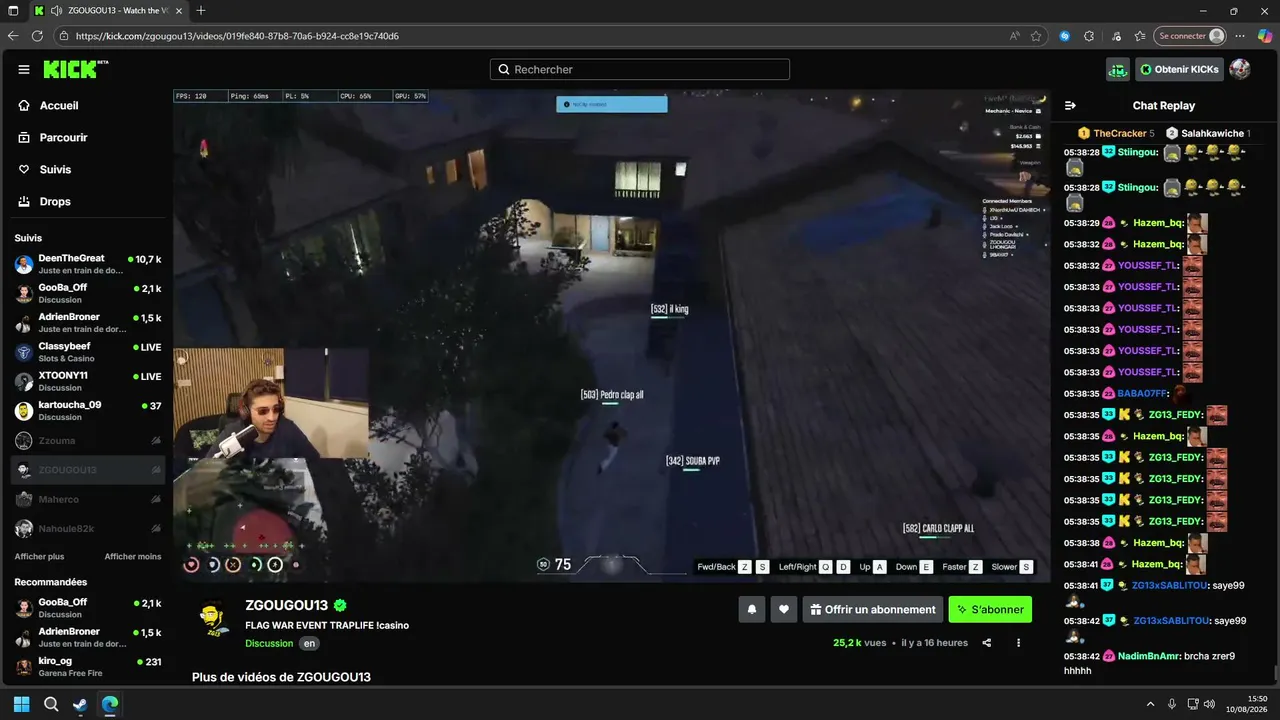Turn on notifications with the bell button
This screenshot has width=1280, height=720.
tap(752, 609)
